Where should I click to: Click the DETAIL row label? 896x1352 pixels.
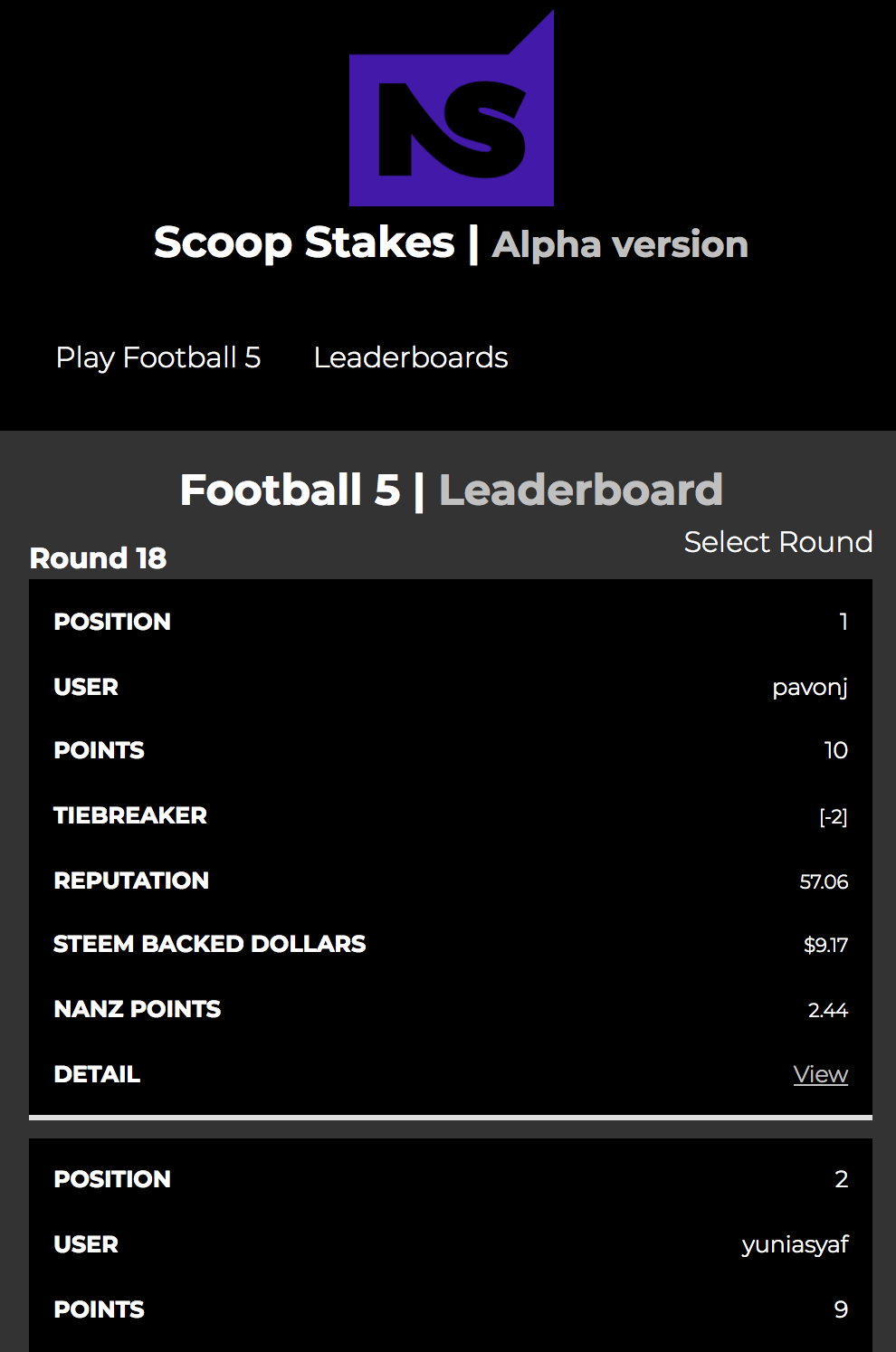pyautogui.click(x=97, y=1074)
